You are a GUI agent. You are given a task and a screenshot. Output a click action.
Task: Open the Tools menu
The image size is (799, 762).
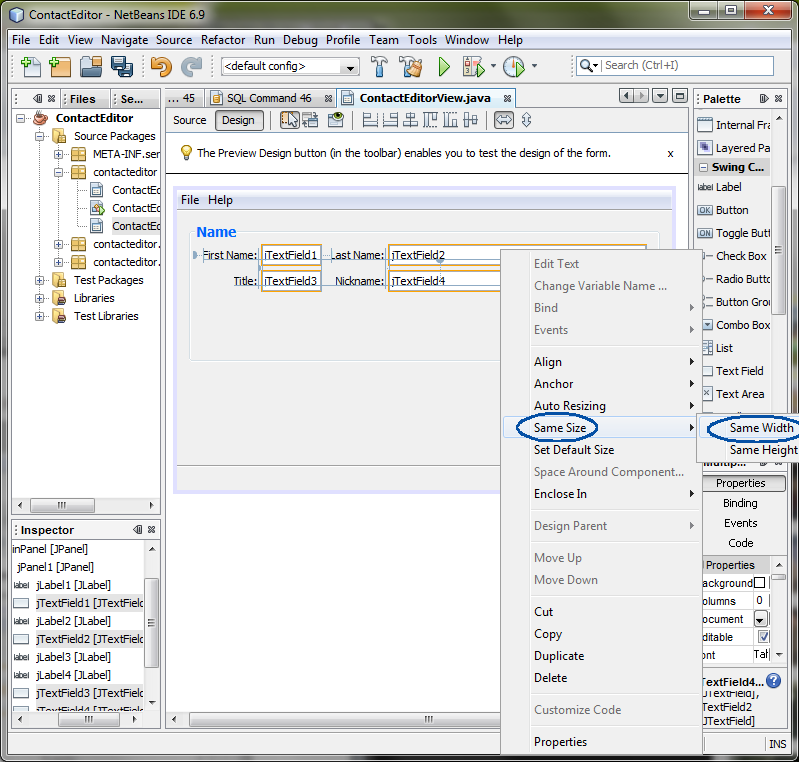(x=422, y=40)
